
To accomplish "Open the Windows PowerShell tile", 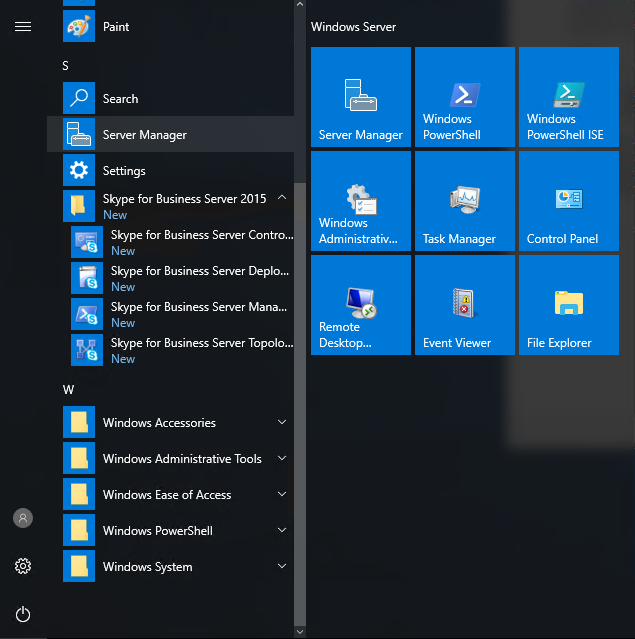I will click(465, 97).
